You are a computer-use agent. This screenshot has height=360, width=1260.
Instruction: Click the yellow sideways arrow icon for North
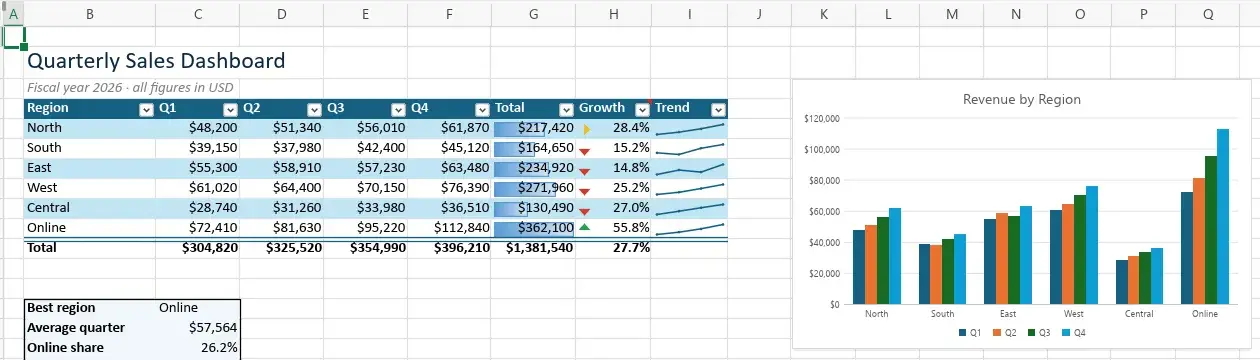[587, 129]
